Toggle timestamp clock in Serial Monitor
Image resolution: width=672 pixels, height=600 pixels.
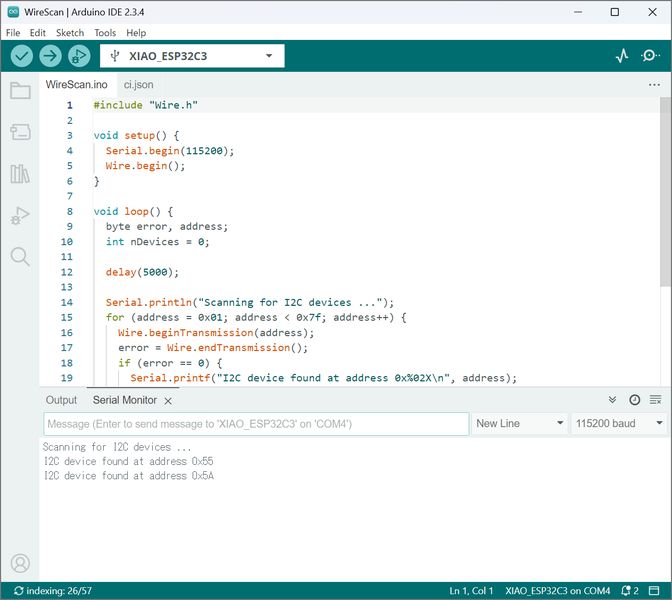point(634,400)
